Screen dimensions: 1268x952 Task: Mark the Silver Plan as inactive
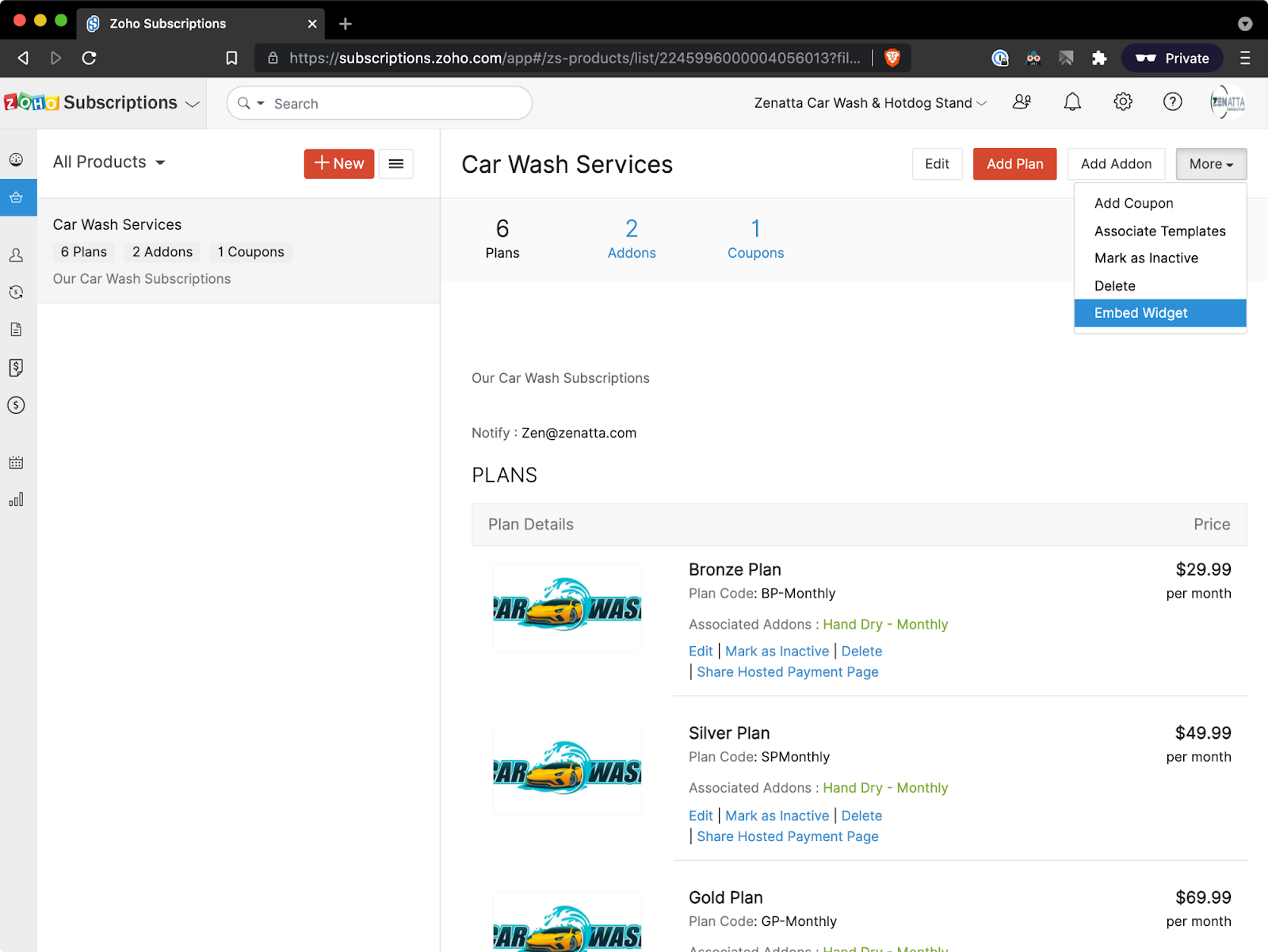pos(777,816)
